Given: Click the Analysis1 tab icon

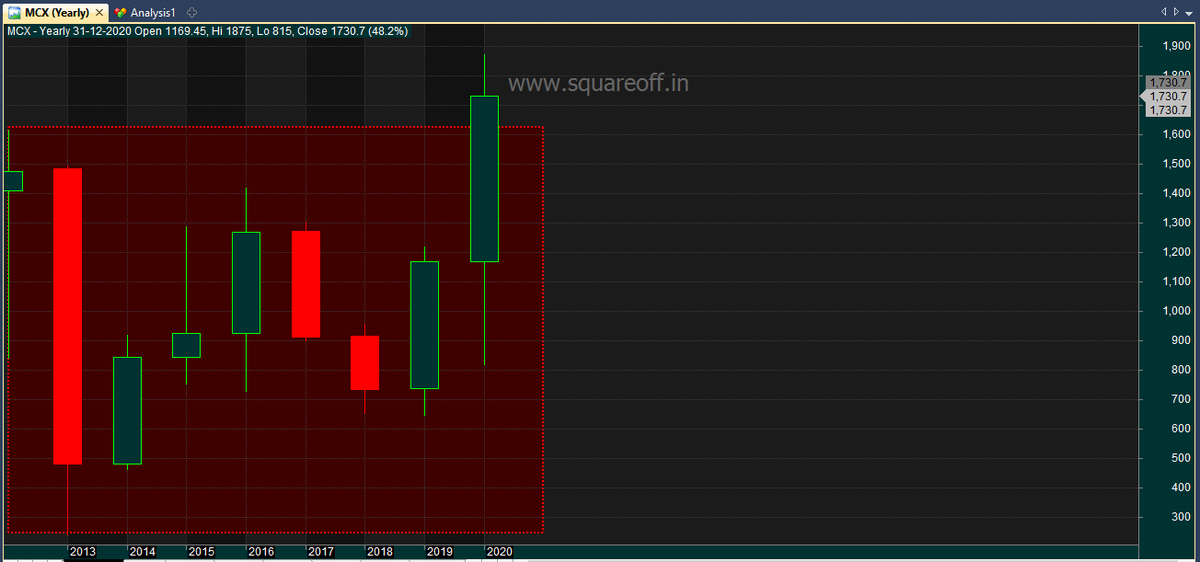Looking at the screenshot, I should 121,12.
